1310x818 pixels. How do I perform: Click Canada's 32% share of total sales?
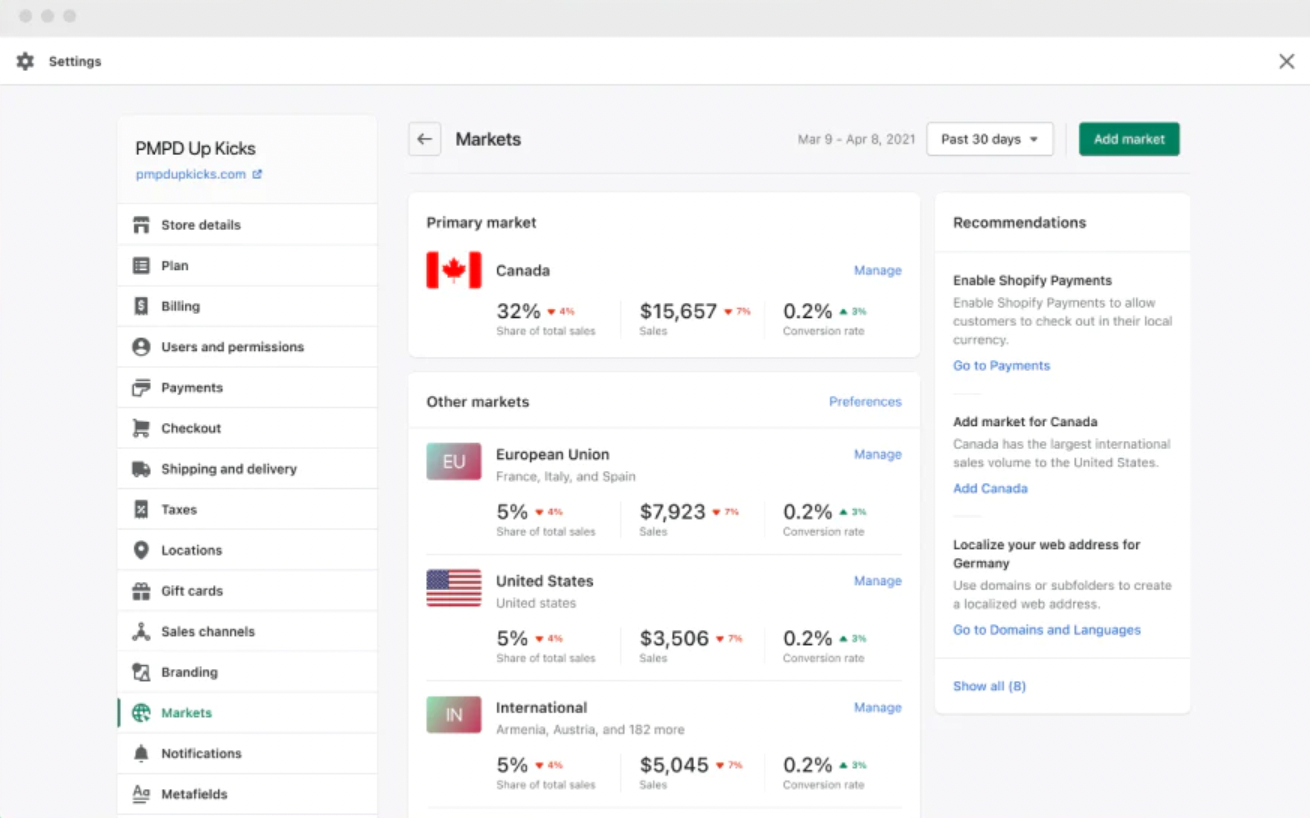click(518, 311)
